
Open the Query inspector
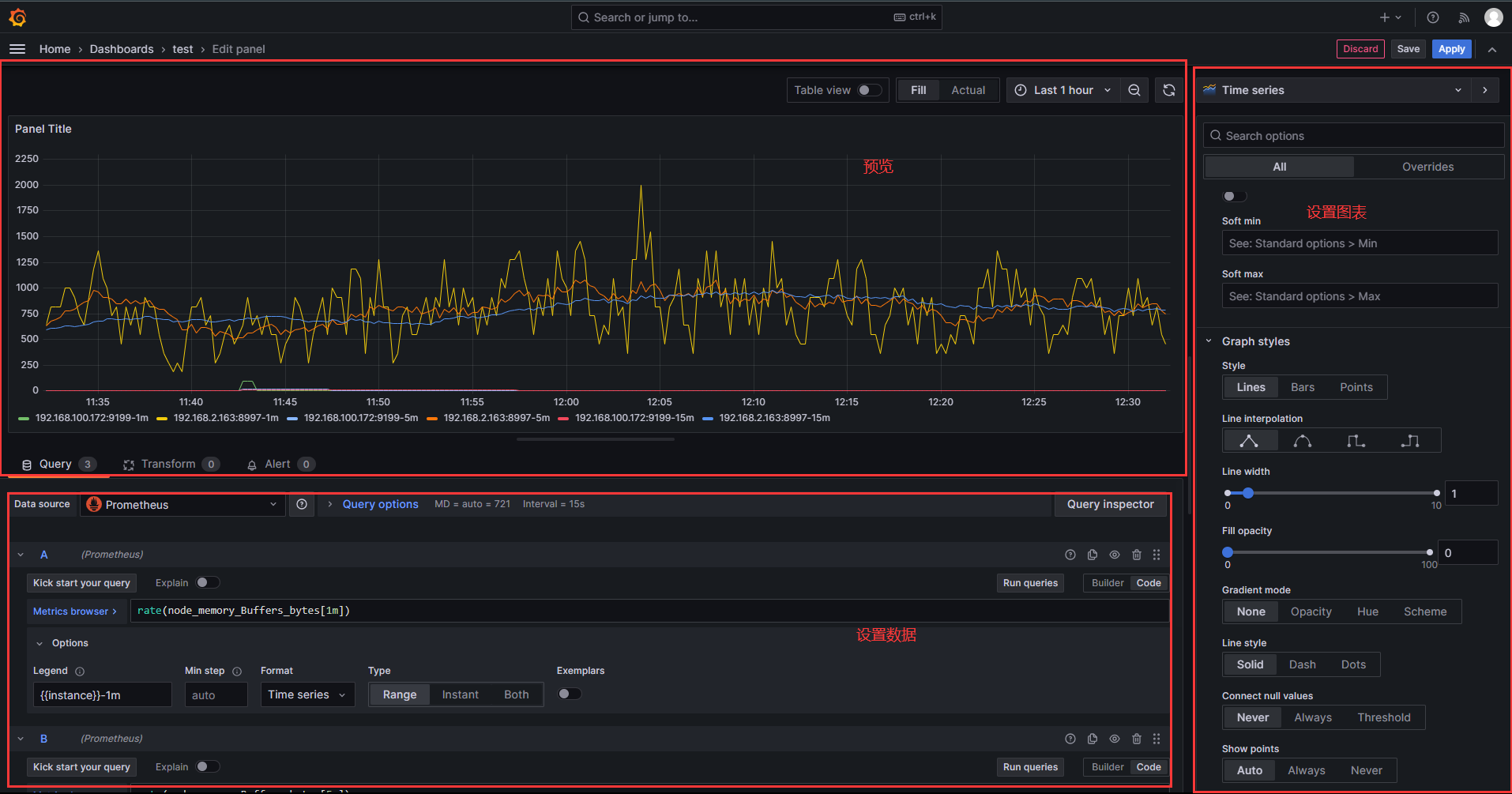(x=1111, y=504)
